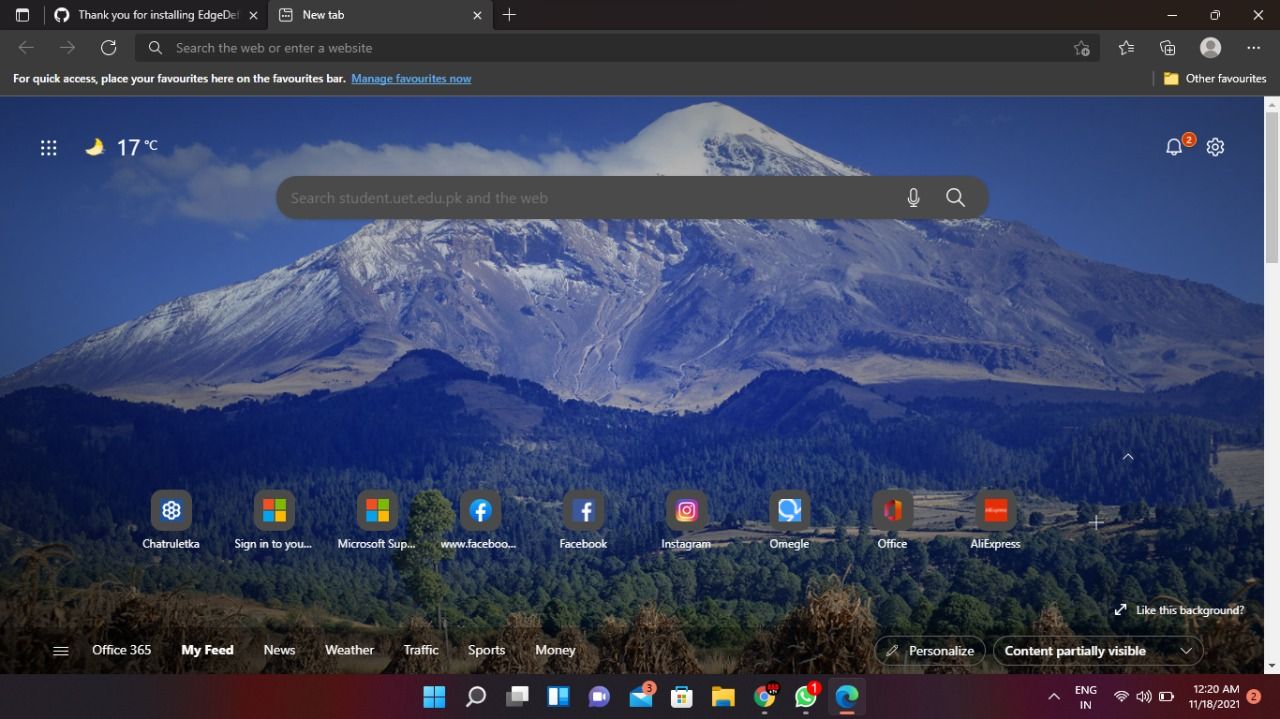This screenshot has height=719, width=1280.
Task: Open the Edge settings and more menu
Action: [x=1253, y=47]
